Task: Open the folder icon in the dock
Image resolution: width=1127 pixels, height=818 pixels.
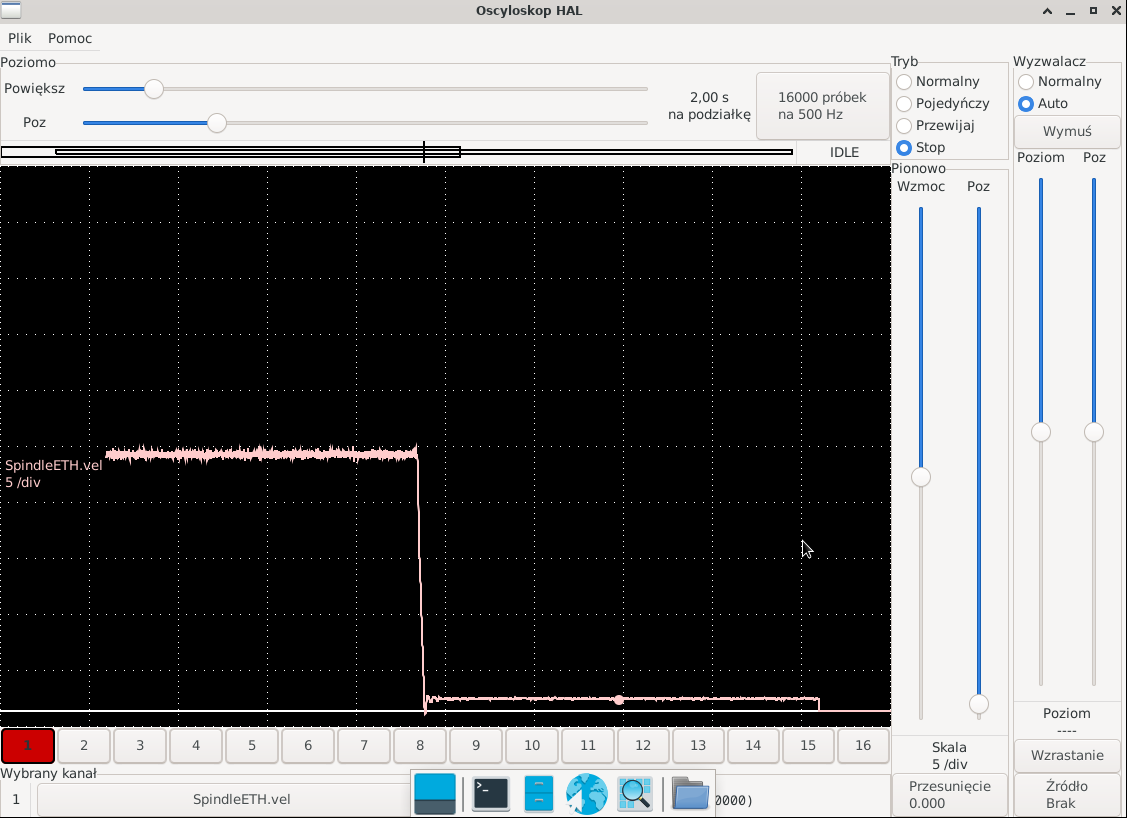Action: [691, 794]
